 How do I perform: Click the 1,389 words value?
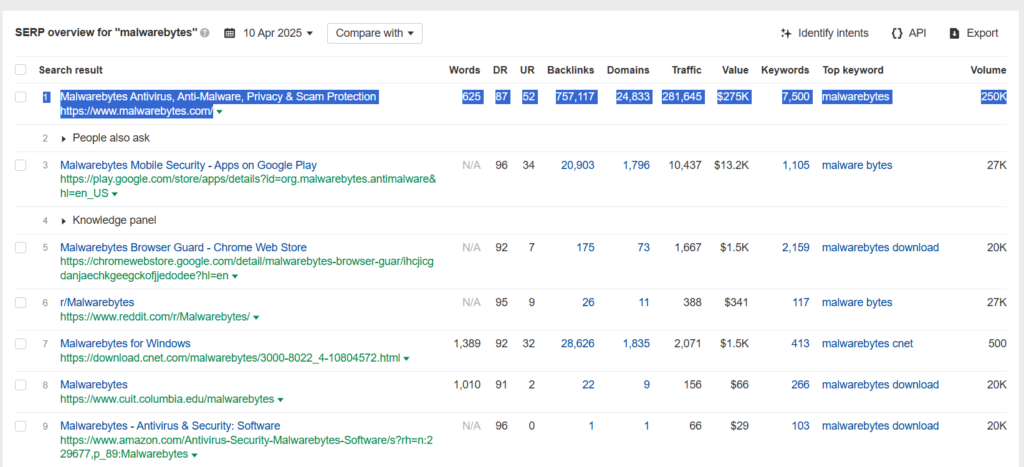[467, 344]
